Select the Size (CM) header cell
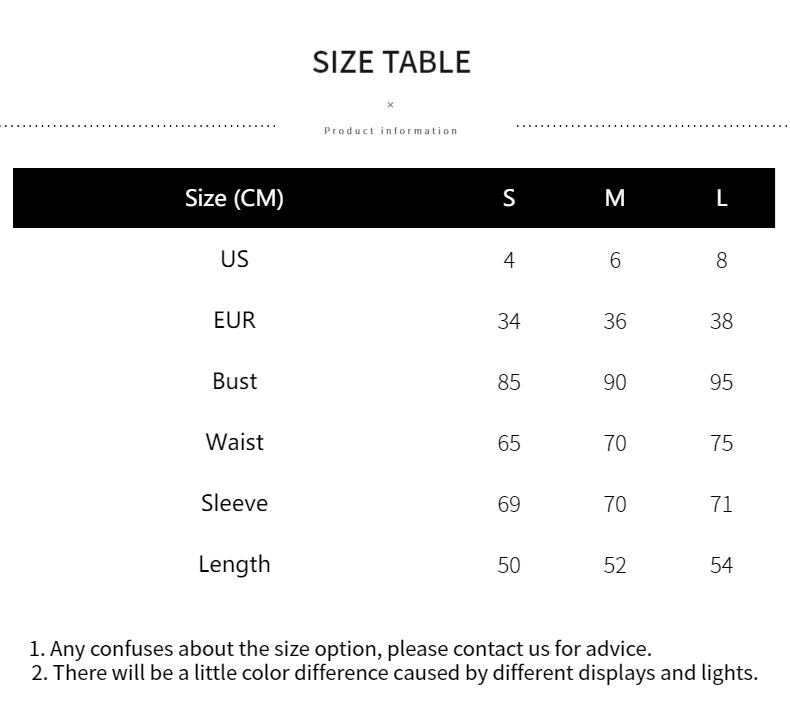The height and width of the screenshot is (719, 790). pos(234,198)
